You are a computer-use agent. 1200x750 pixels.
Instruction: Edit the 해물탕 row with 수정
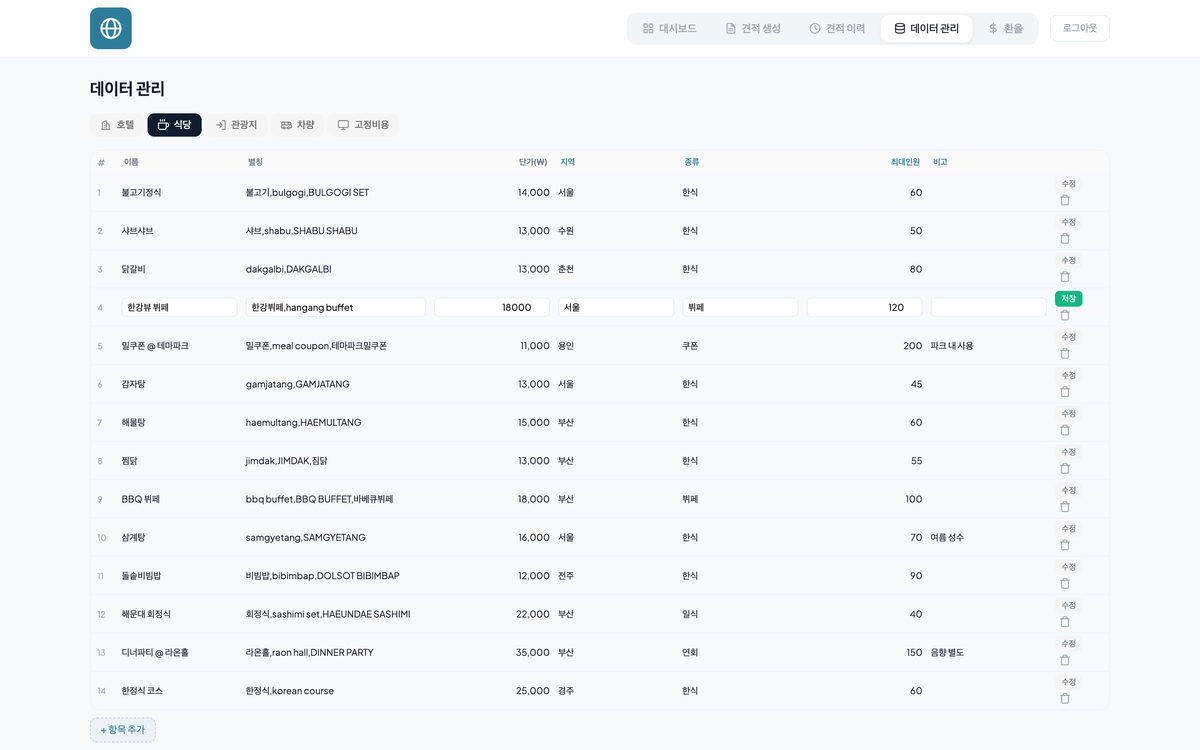(1068, 413)
